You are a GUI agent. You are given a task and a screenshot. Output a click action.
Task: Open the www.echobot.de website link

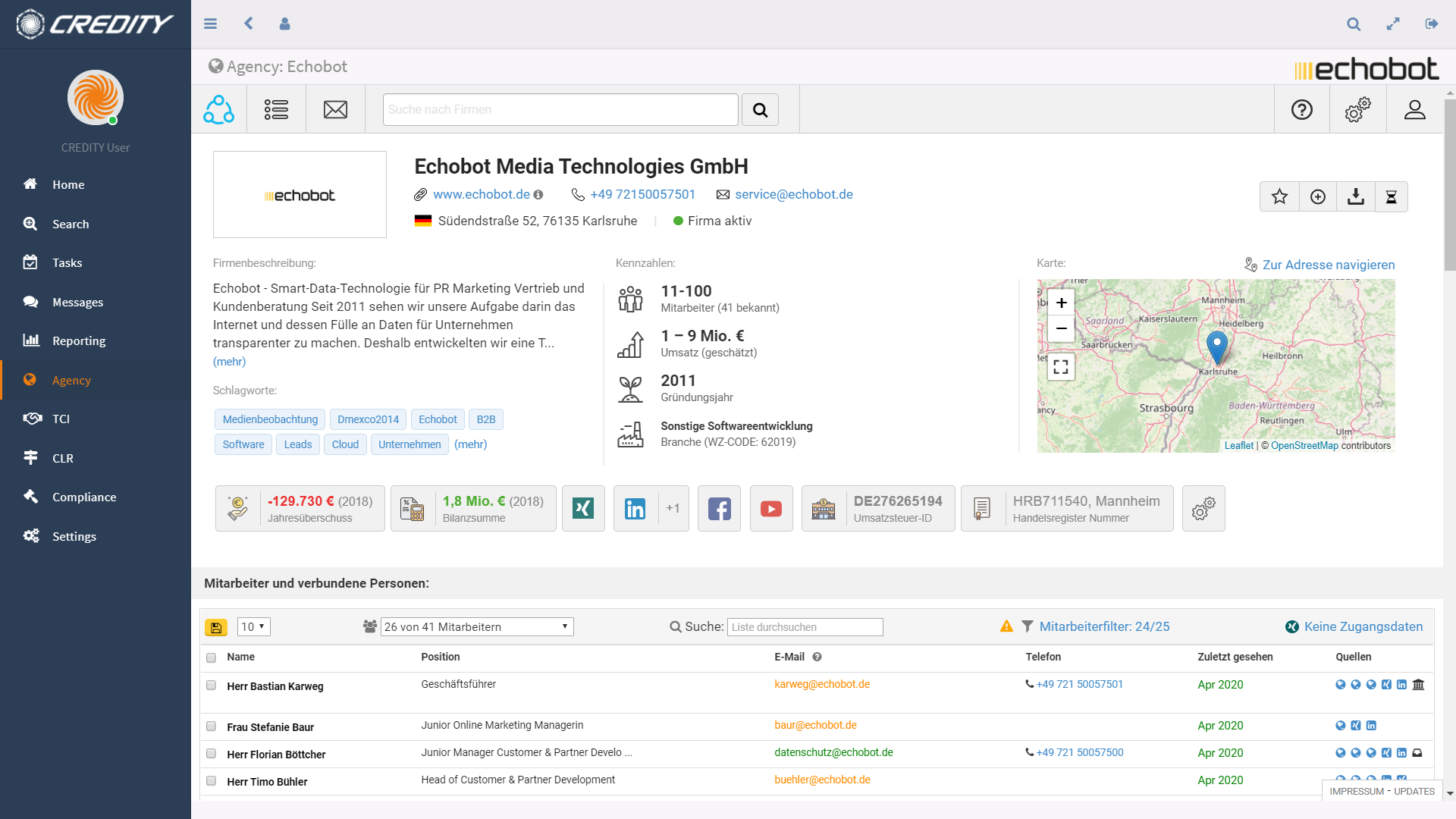482,194
